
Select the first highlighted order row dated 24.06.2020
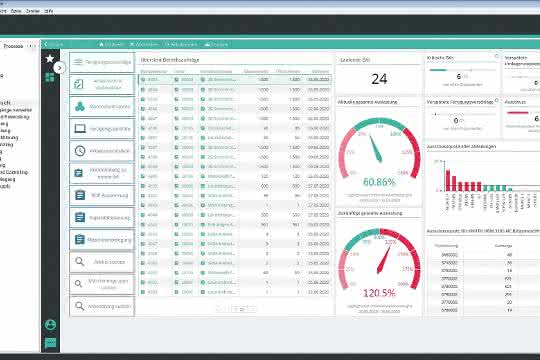[235, 80]
